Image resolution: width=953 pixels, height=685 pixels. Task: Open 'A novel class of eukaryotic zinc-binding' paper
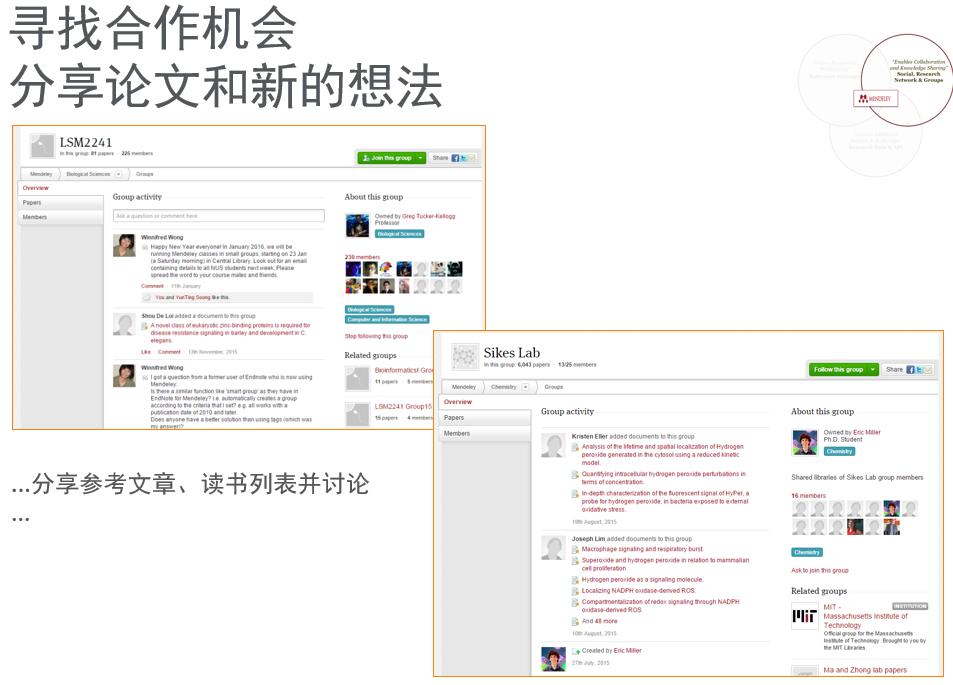pyautogui.click(x=230, y=333)
